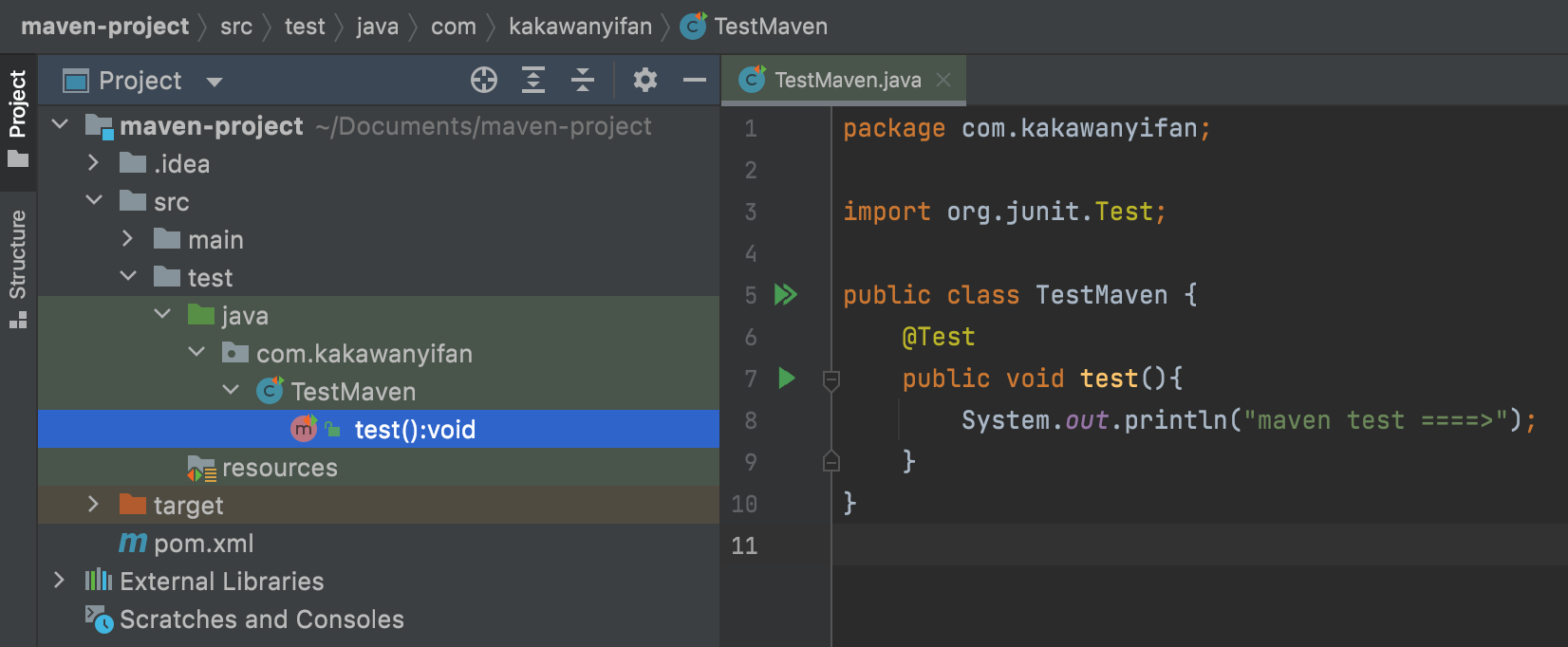Expand the .idea folder
The width and height of the screenshot is (1568, 647).
tap(93, 163)
